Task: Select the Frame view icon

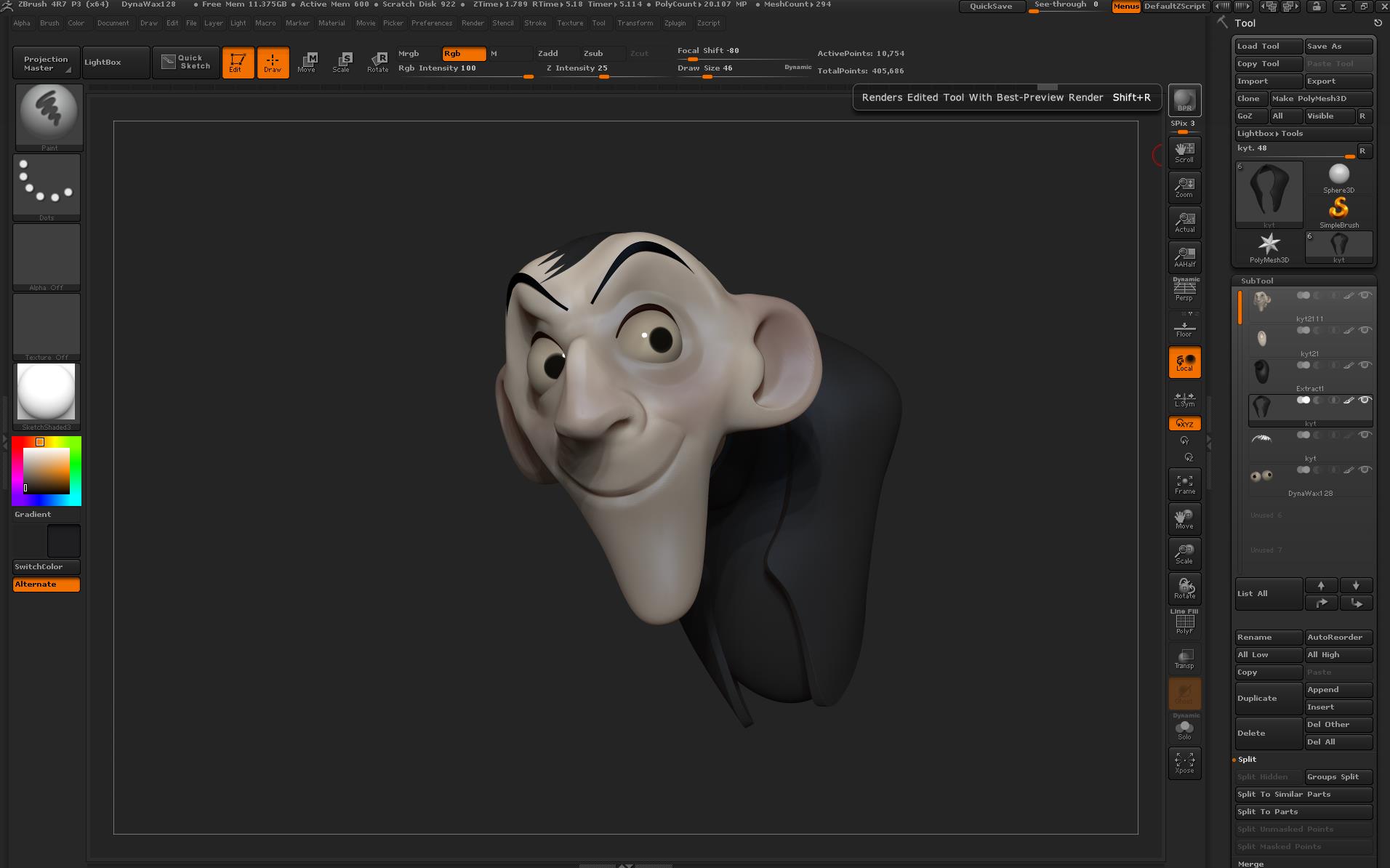Action: click(1184, 484)
